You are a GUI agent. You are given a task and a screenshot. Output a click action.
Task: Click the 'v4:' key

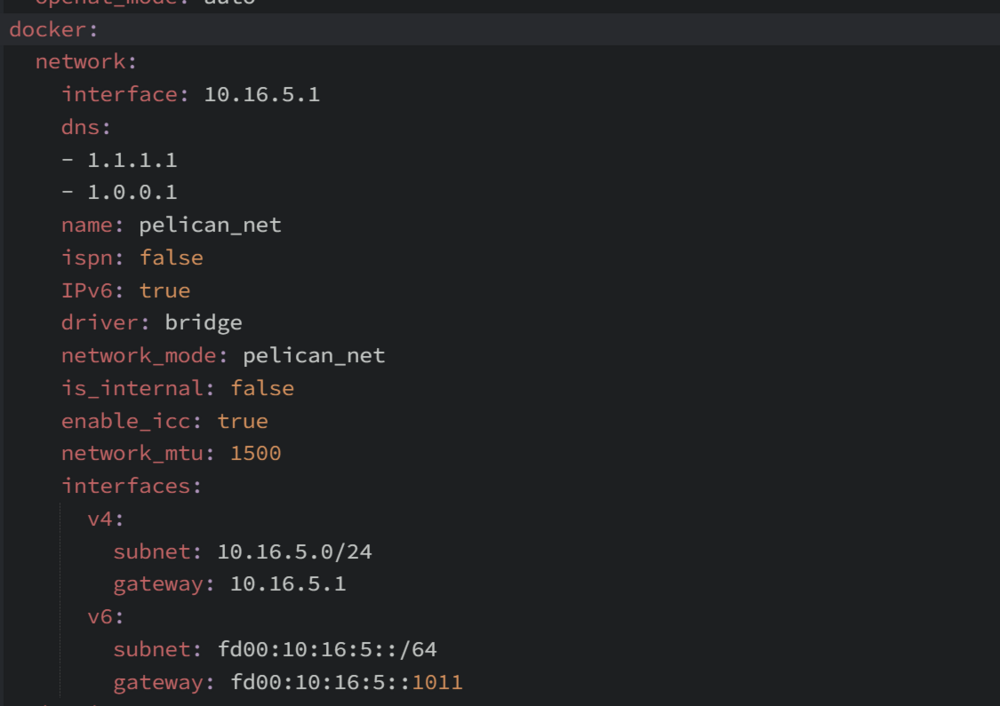[x=106, y=519]
